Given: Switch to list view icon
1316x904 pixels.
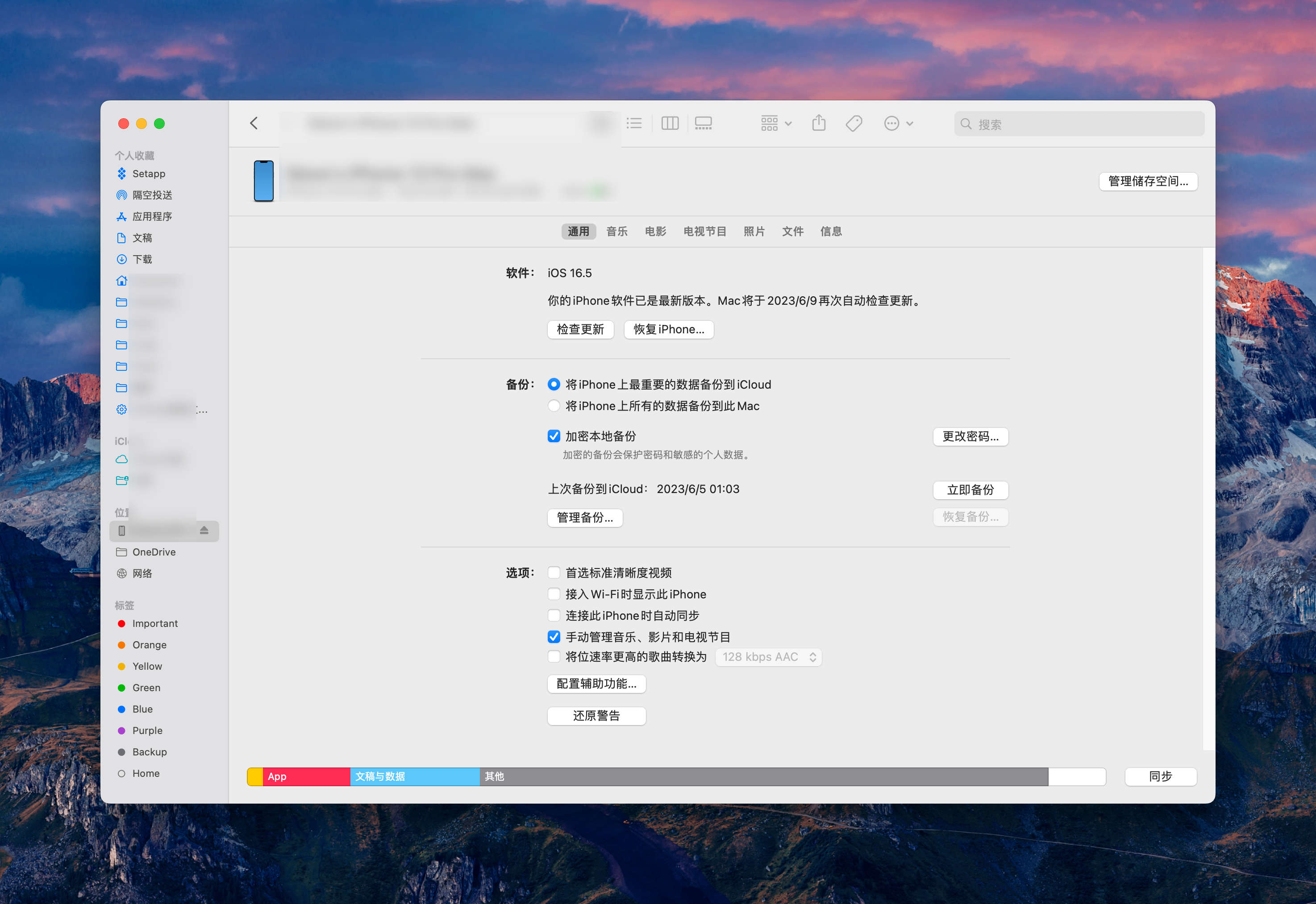Looking at the screenshot, I should click(x=634, y=123).
